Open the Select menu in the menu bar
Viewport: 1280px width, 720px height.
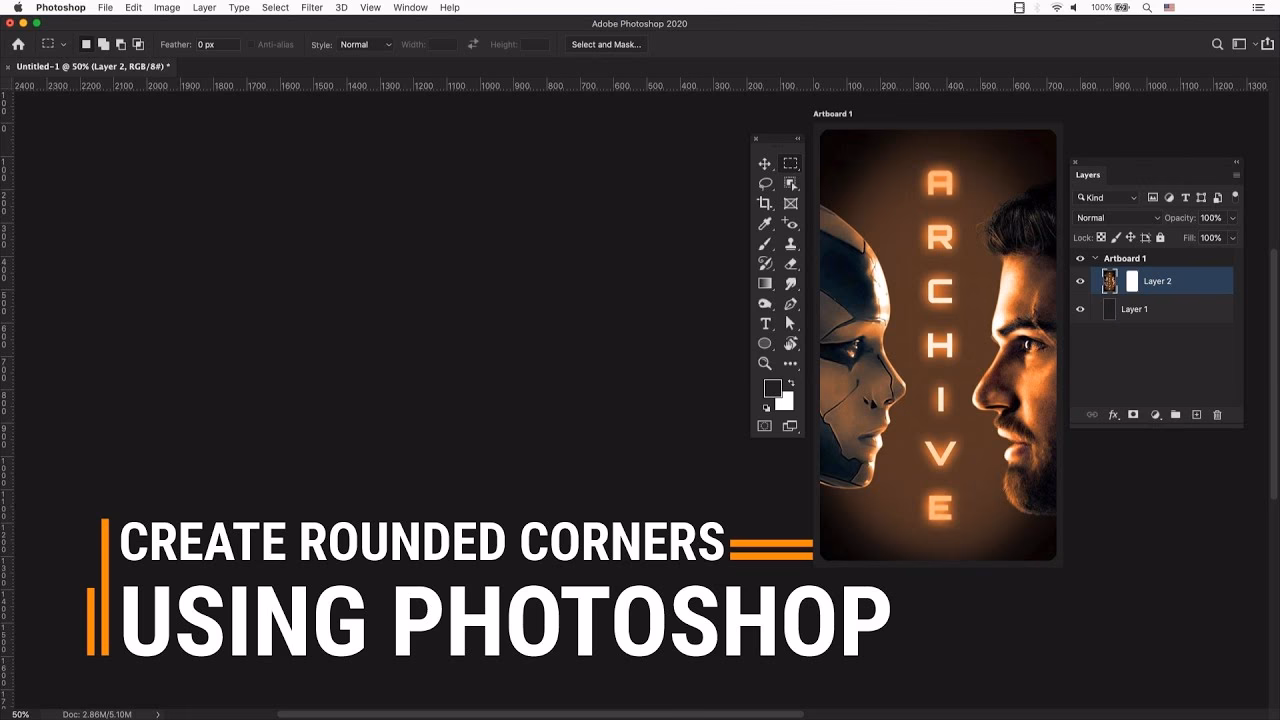(275, 7)
